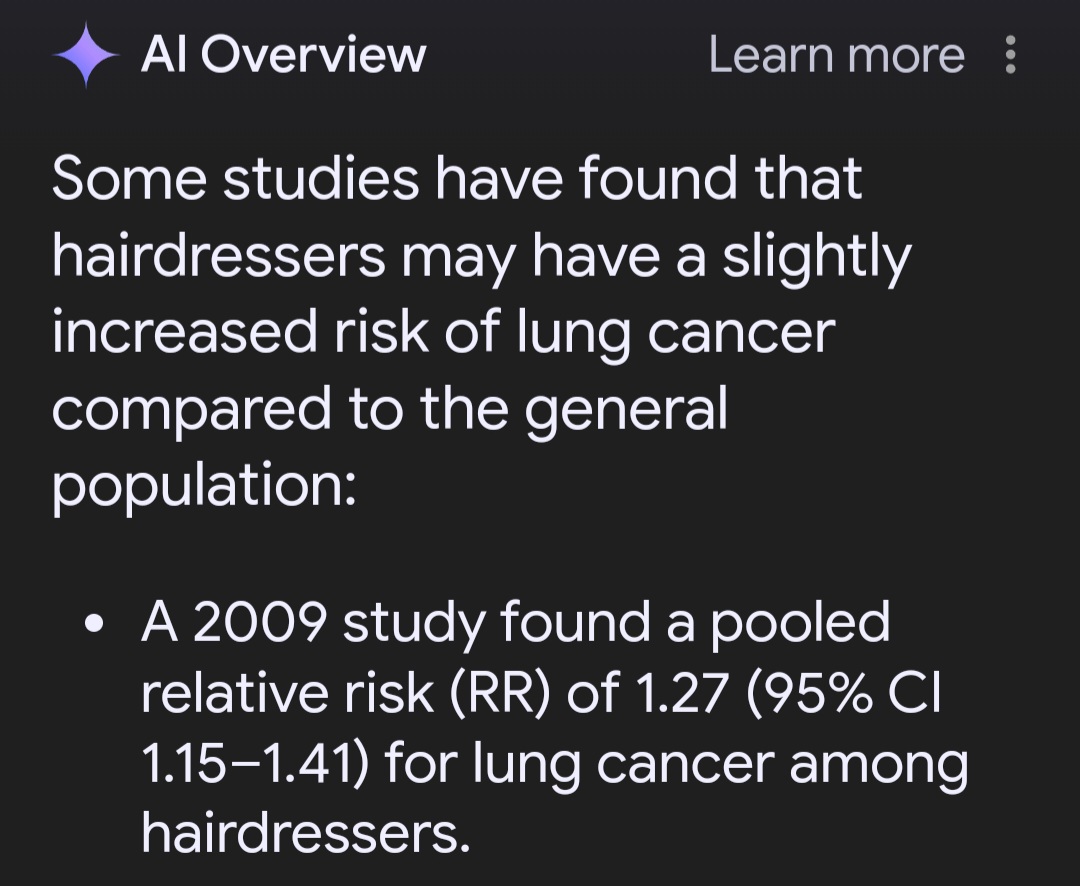
Task: Click the "1.27" relative risk value
Action: [x=681, y=694]
